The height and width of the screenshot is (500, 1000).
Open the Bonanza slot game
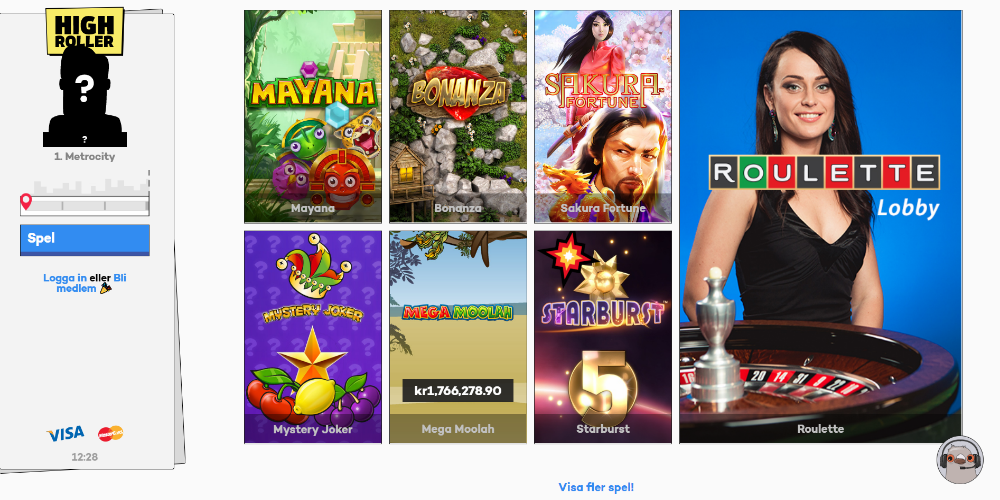(458, 116)
